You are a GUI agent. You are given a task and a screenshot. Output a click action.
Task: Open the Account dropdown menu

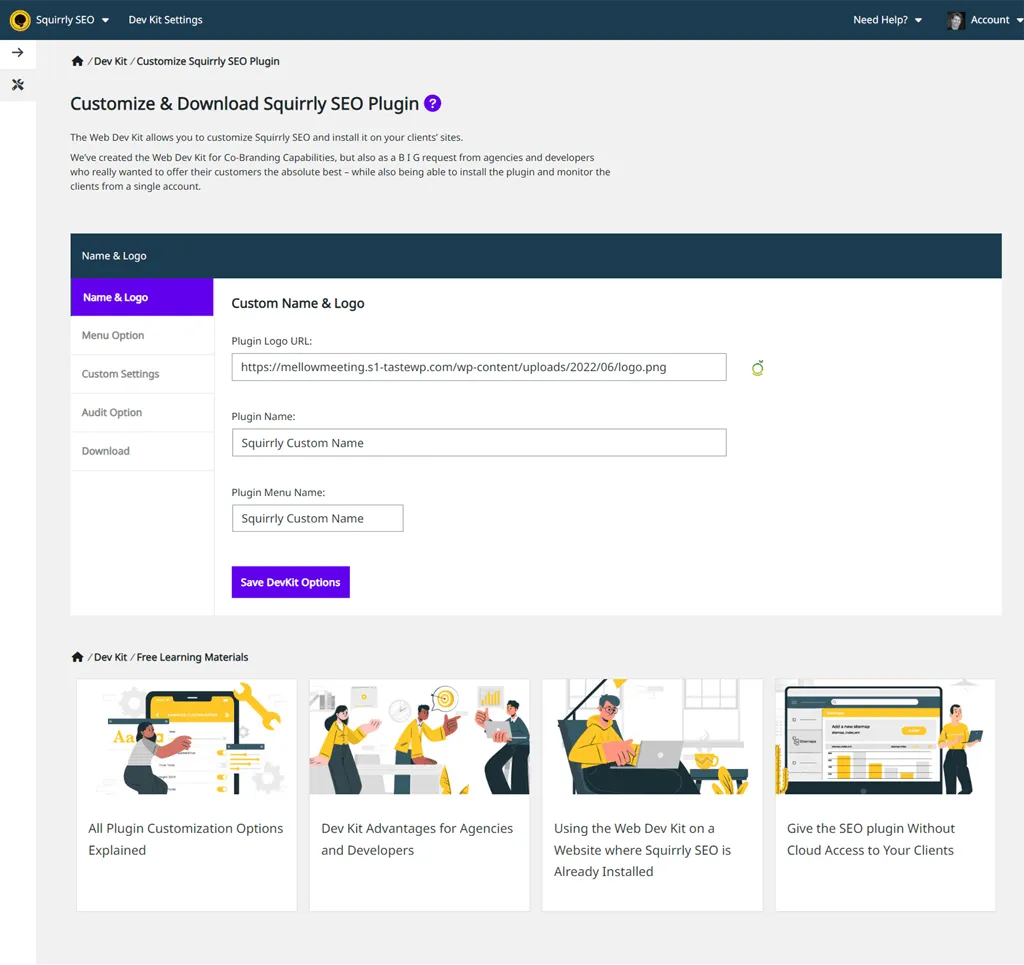click(x=997, y=20)
